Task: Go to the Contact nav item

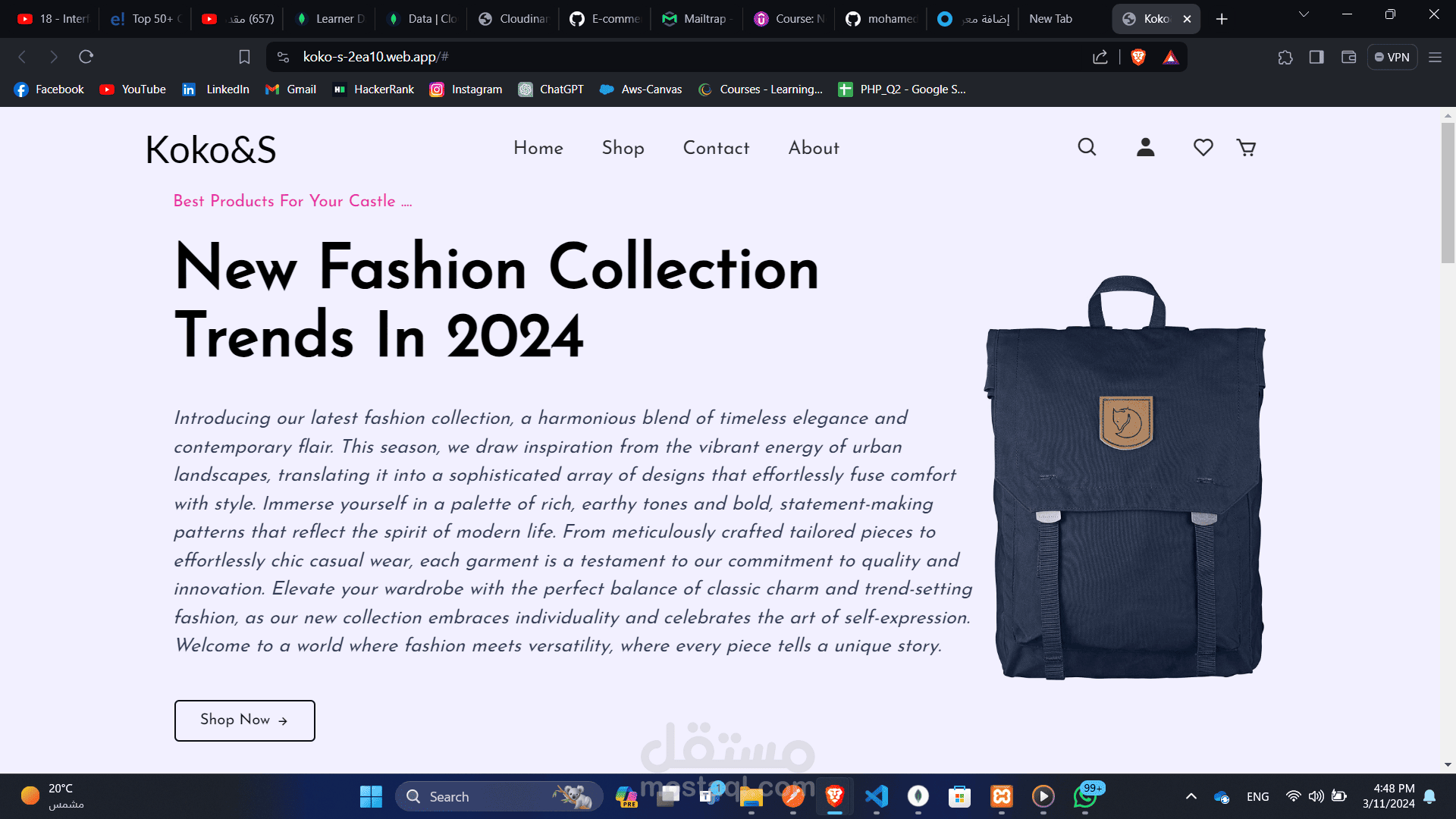Action: click(716, 148)
